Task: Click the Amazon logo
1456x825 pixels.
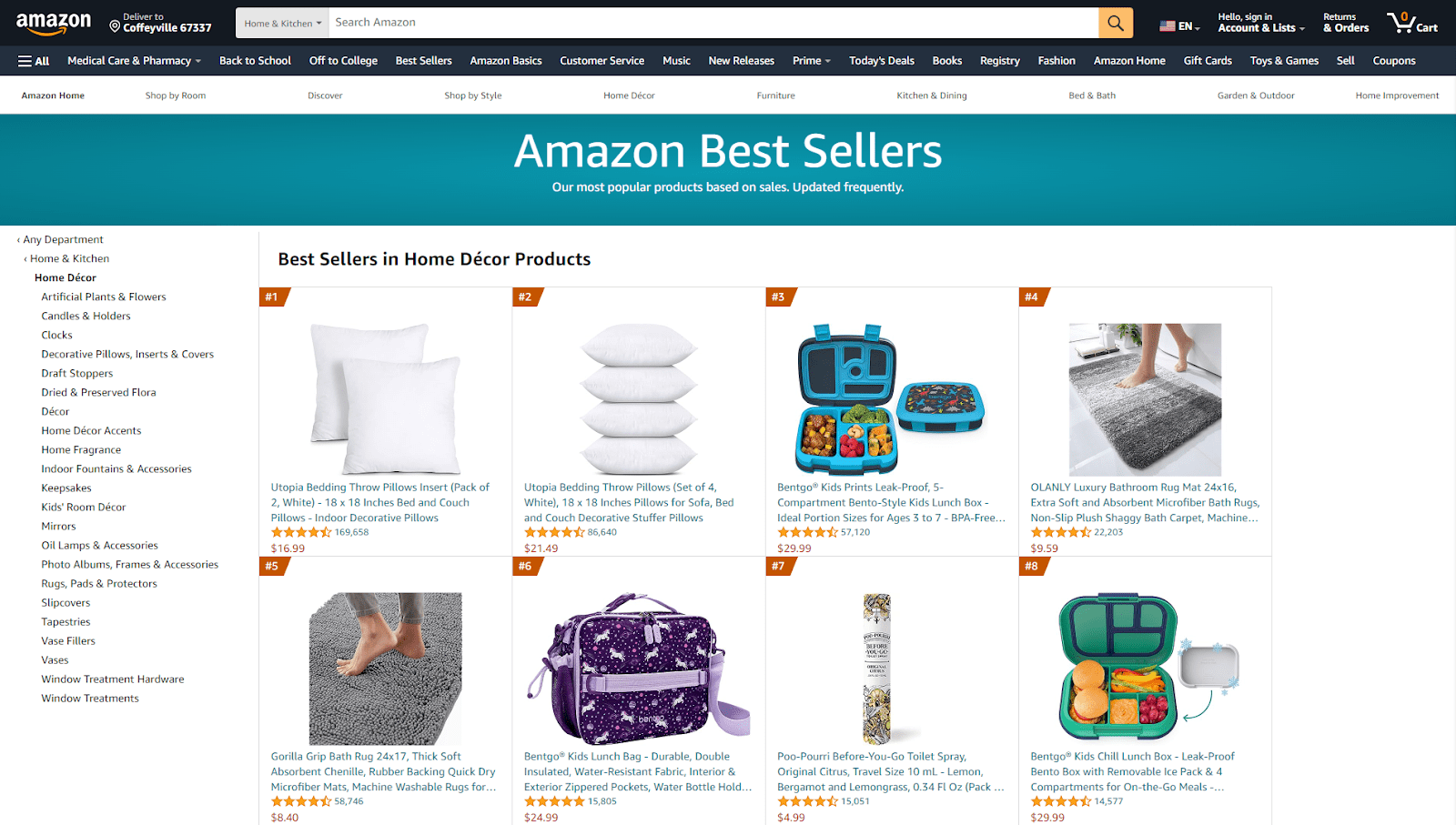Action: (x=54, y=24)
